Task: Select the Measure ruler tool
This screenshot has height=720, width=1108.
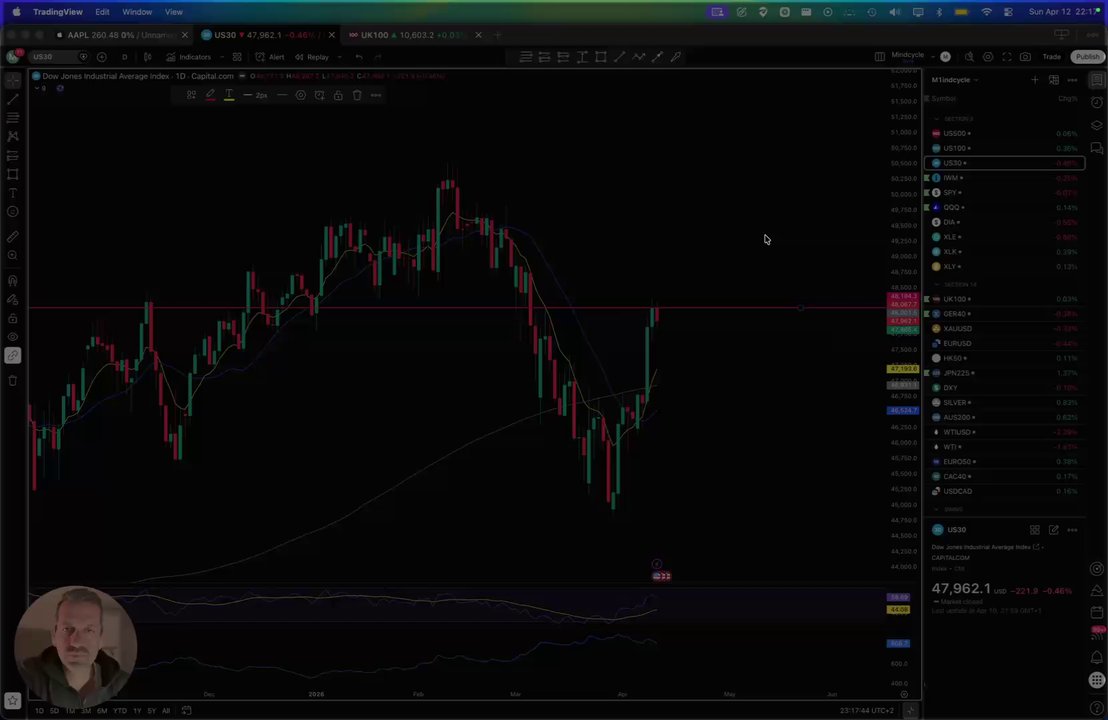Action: click(x=13, y=237)
